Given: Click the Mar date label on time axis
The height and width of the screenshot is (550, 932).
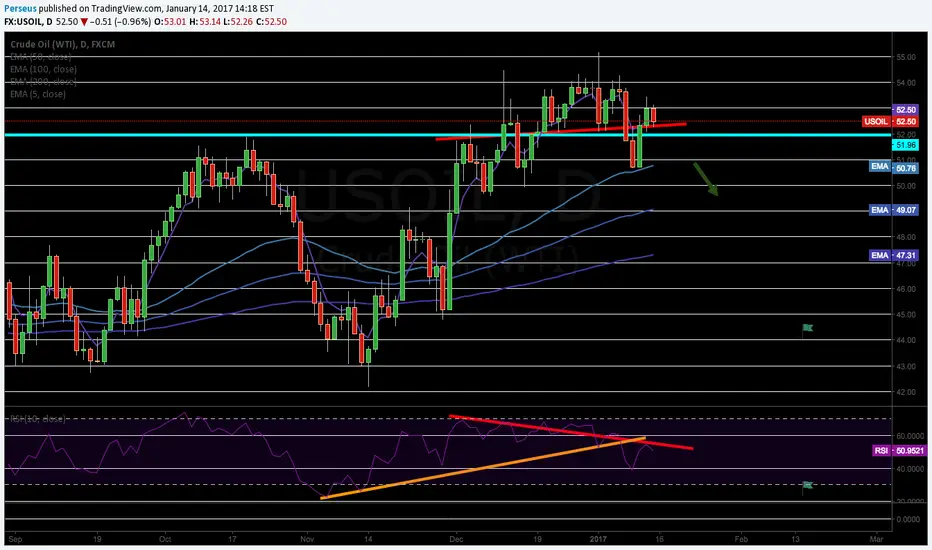Looking at the screenshot, I should [876, 539].
